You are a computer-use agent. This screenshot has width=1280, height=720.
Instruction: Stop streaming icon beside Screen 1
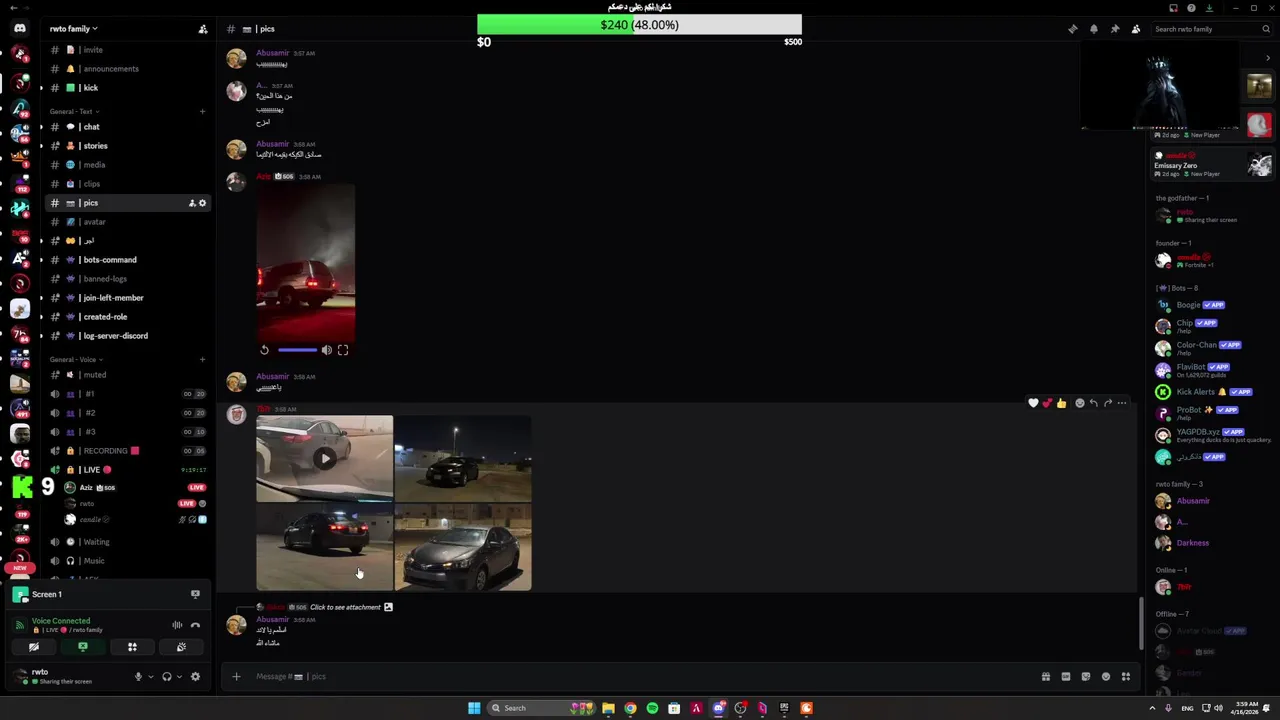tap(195, 594)
